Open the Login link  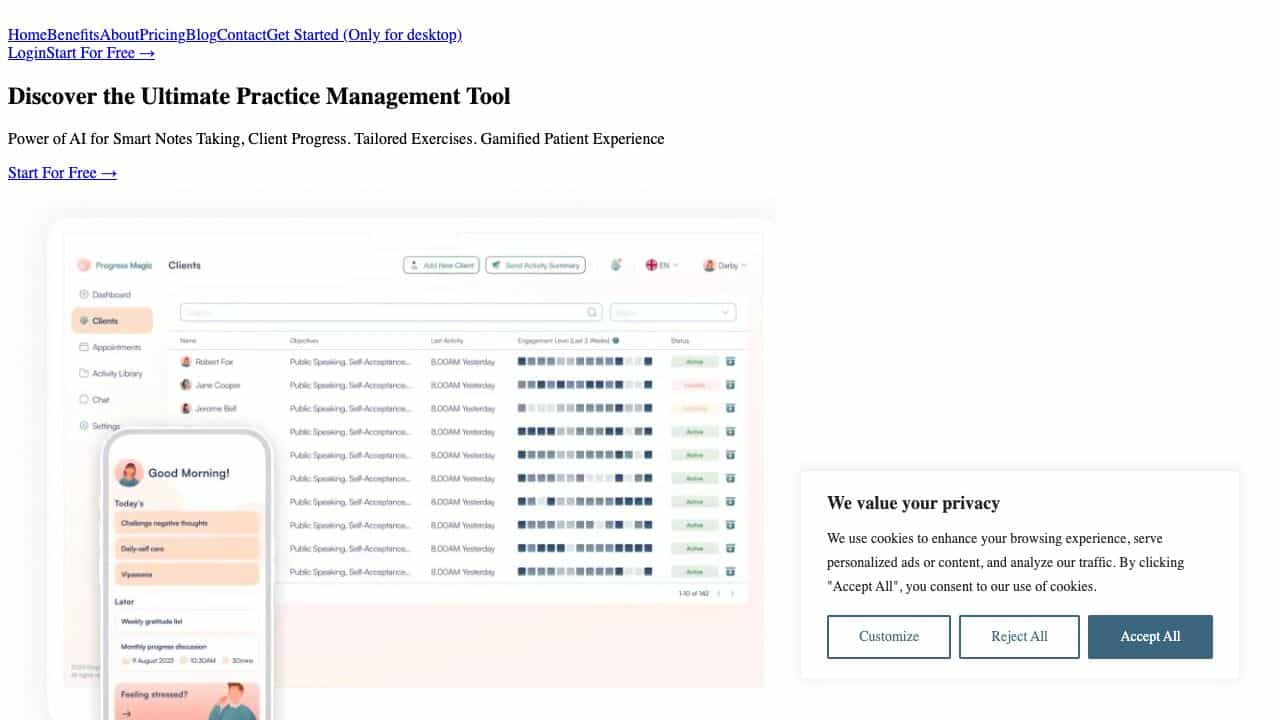coord(27,53)
